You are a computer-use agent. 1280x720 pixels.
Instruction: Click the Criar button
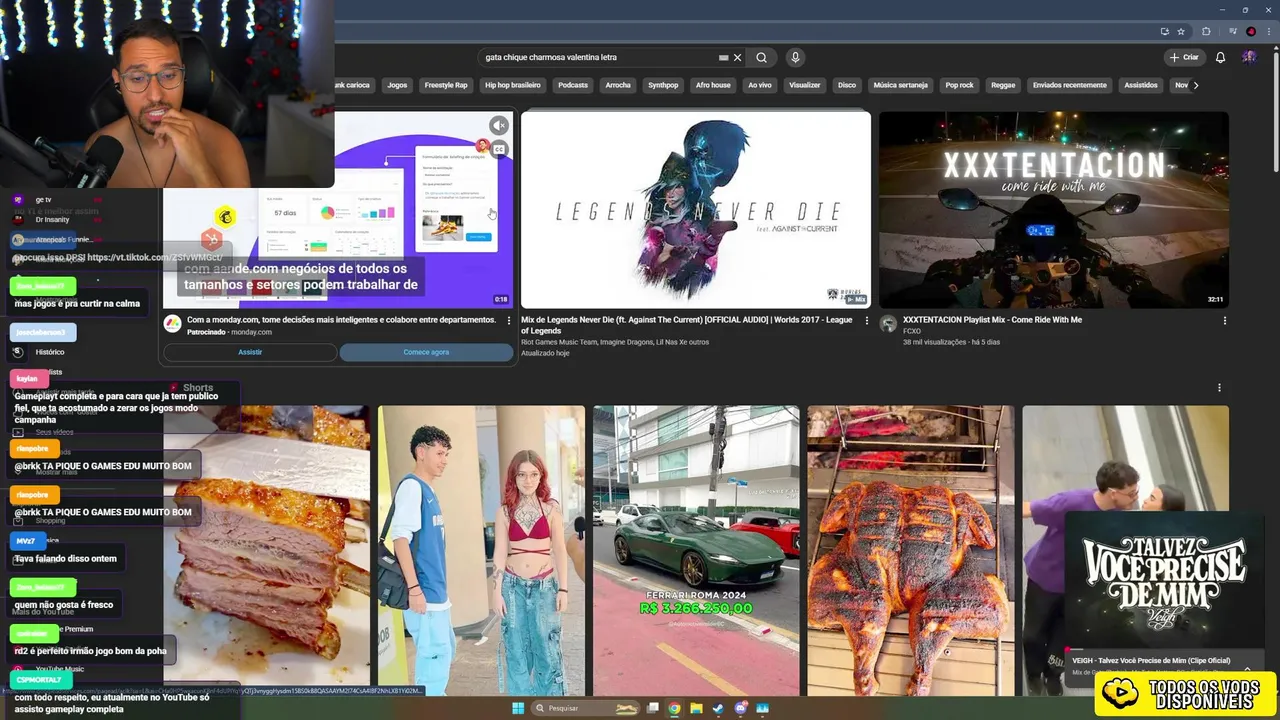coord(1184,57)
